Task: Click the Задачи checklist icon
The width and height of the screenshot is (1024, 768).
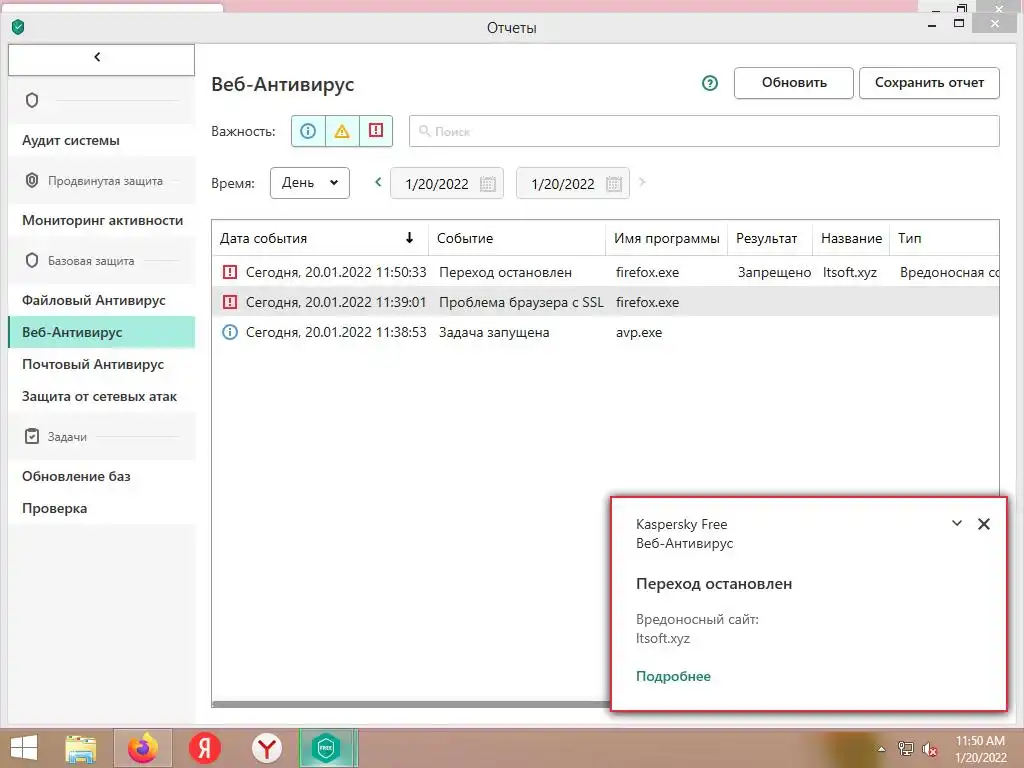Action: coord(32,436)
